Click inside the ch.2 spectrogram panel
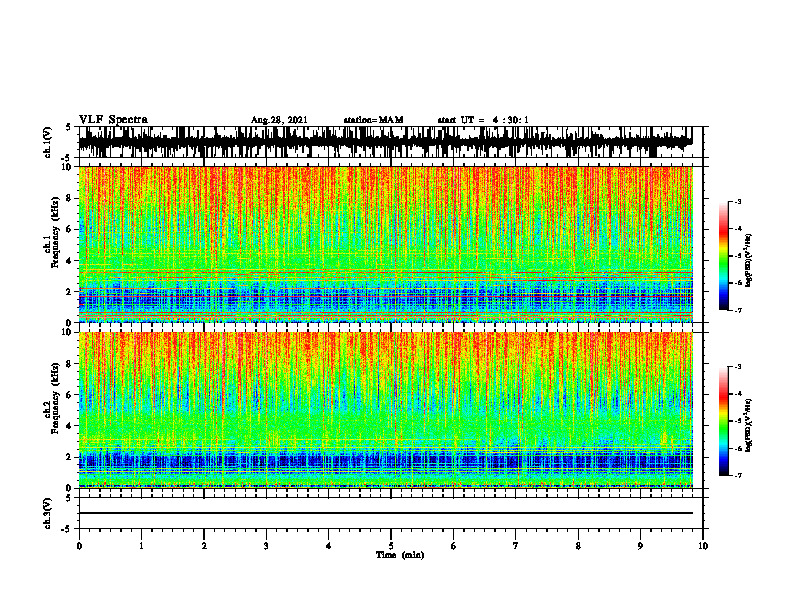The width and height of the screenshot is (792, 612). (385, 410)
